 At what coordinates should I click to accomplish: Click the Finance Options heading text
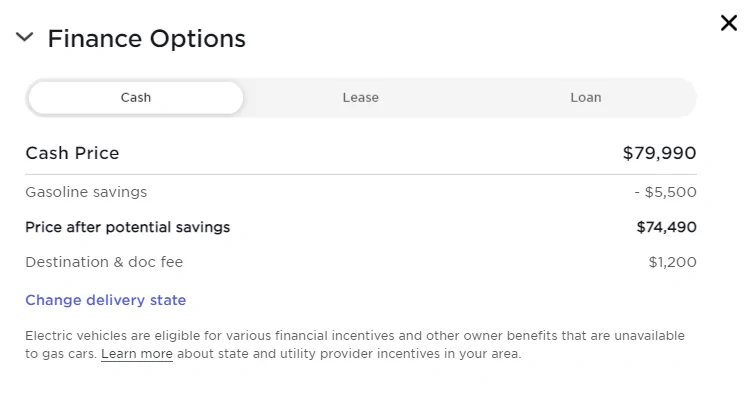pos(146,38)
